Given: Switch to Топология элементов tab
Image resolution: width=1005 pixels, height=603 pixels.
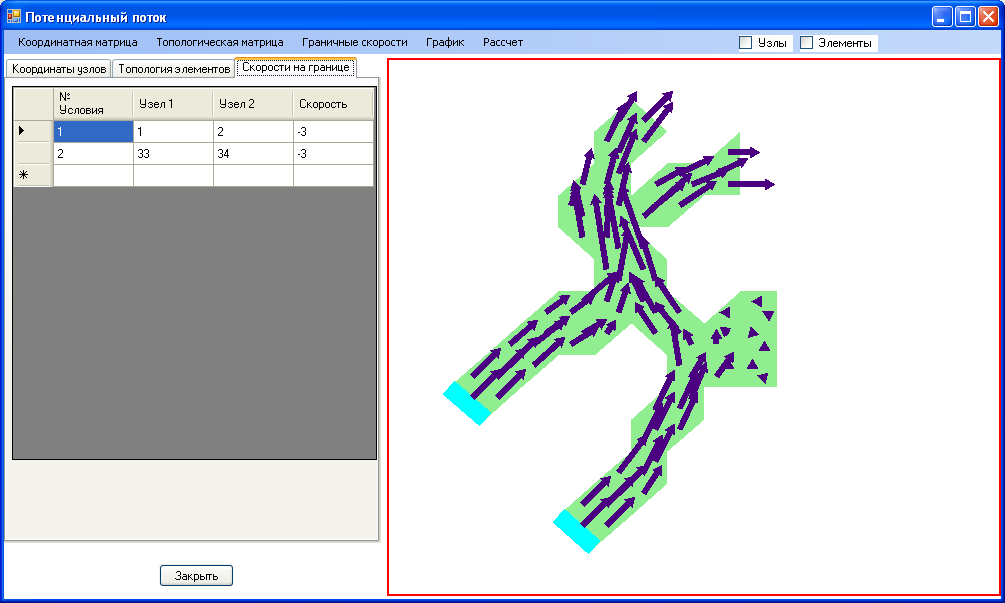Looking at the screenshot, I should point(174,69).
